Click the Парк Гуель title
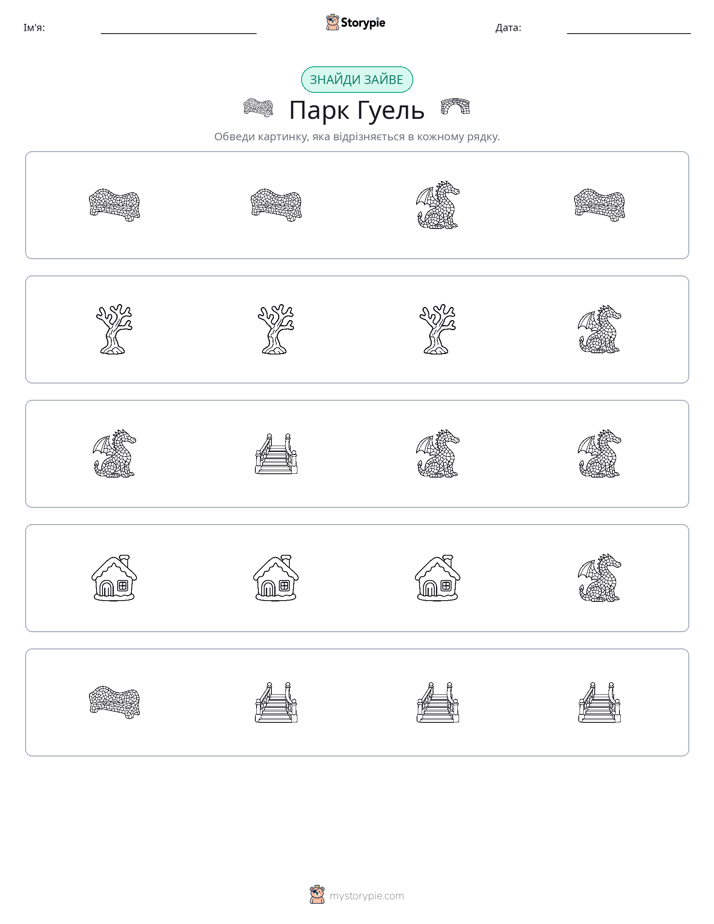Screen dimensions: 714x924 [x=356, y=110]
